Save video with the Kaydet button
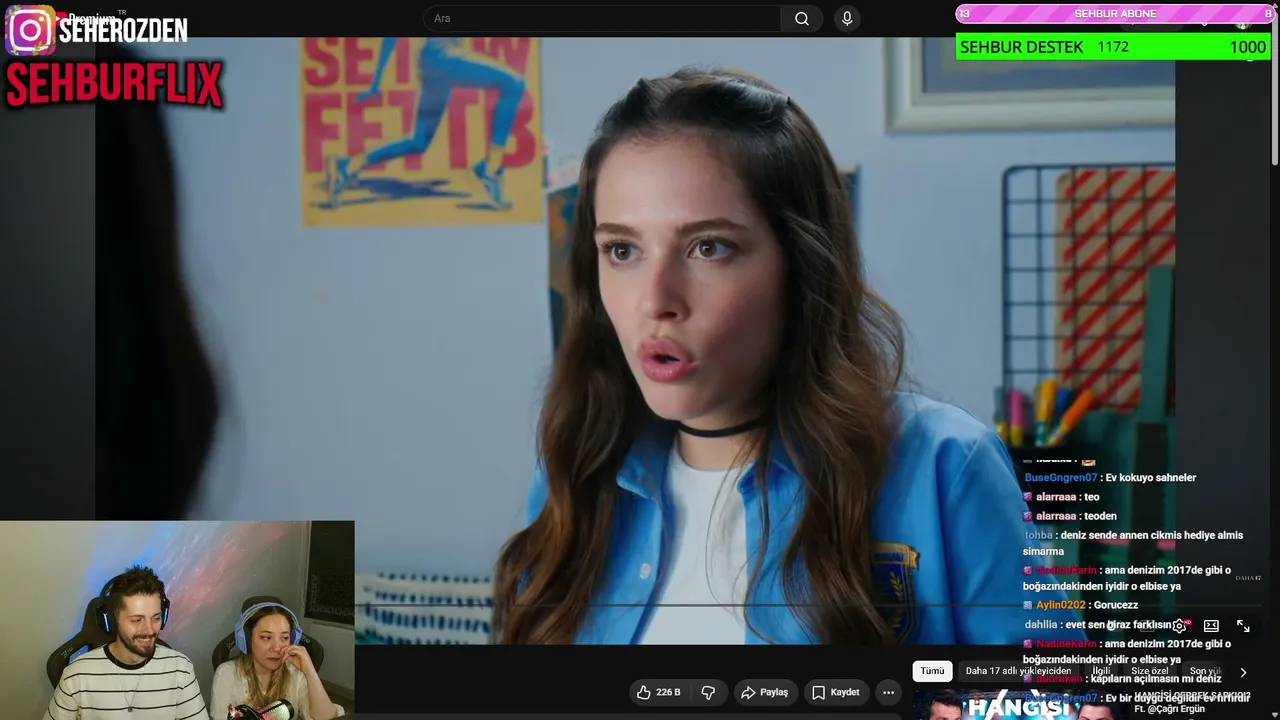Screen dimensions: 1280x720 (x=835, y=692)
